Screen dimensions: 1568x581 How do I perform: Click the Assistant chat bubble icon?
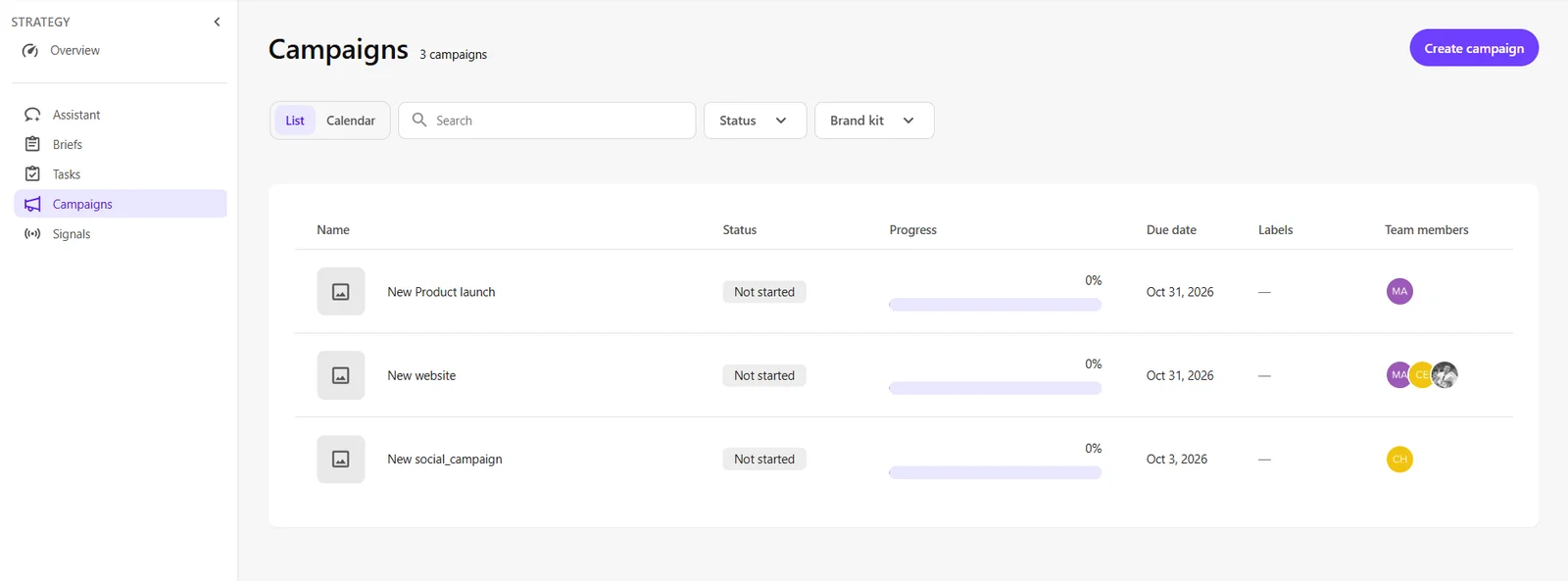(x=32, y=115)
